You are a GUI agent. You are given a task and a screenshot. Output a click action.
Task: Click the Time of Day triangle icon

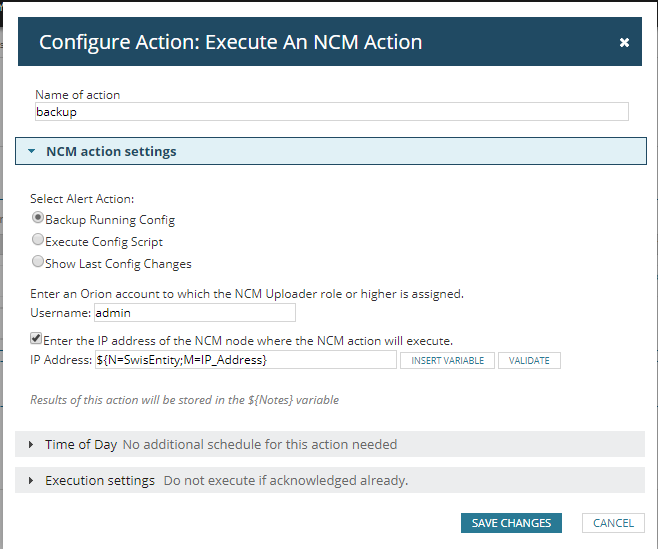(32, 444)
